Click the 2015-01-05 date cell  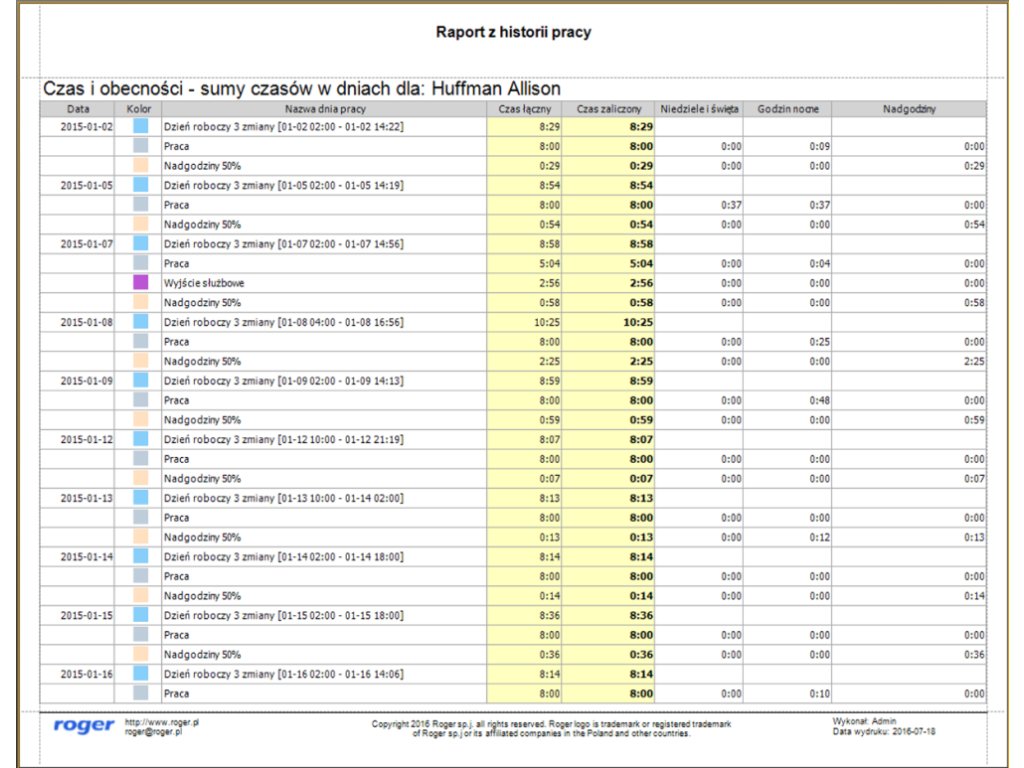(x=87, y=185)
